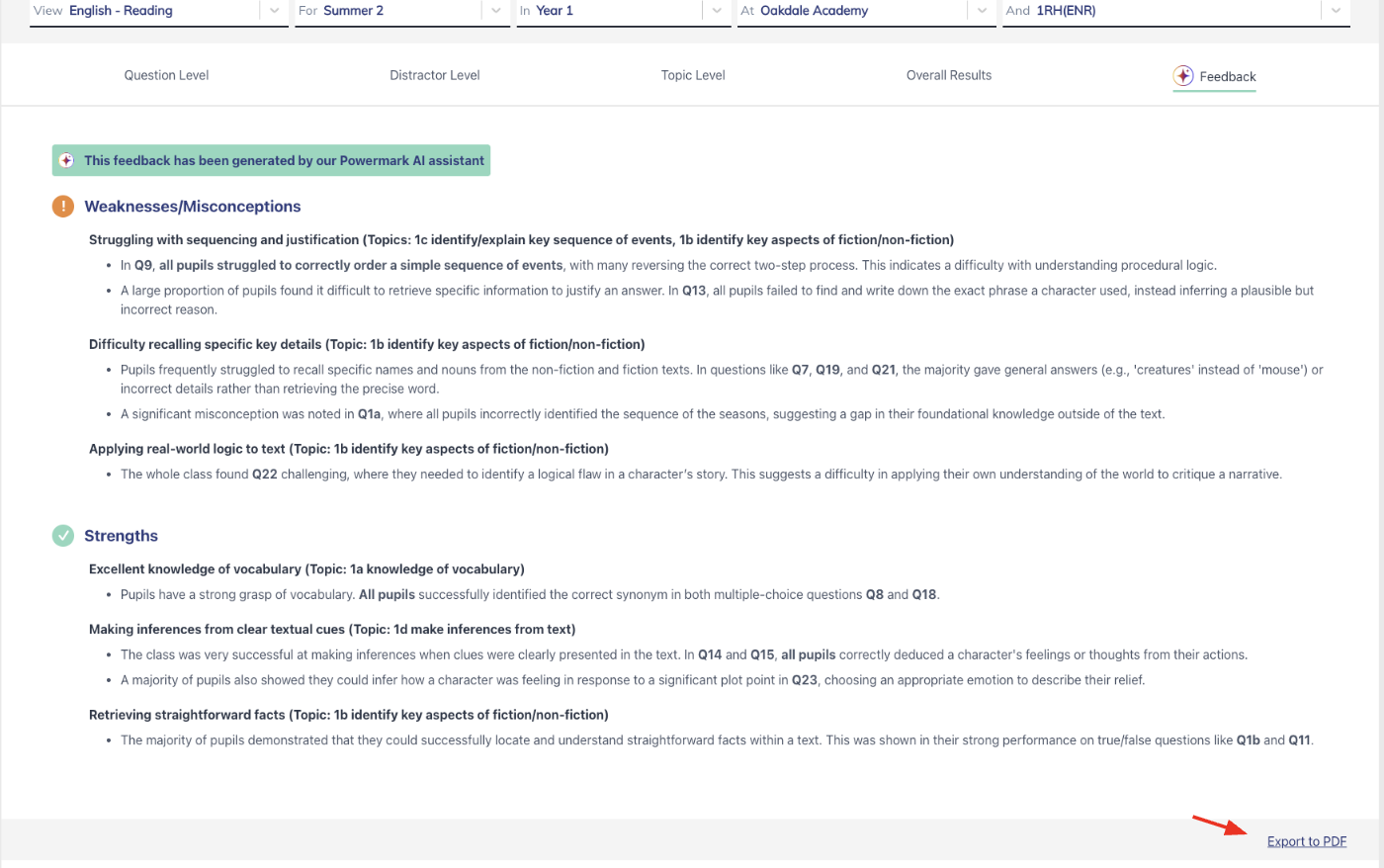The height and width of the screenshot is (868, 1384).
Task: Click the 'Excellent knowledge of vocabulary' subheading
Action: click(195, 568)
